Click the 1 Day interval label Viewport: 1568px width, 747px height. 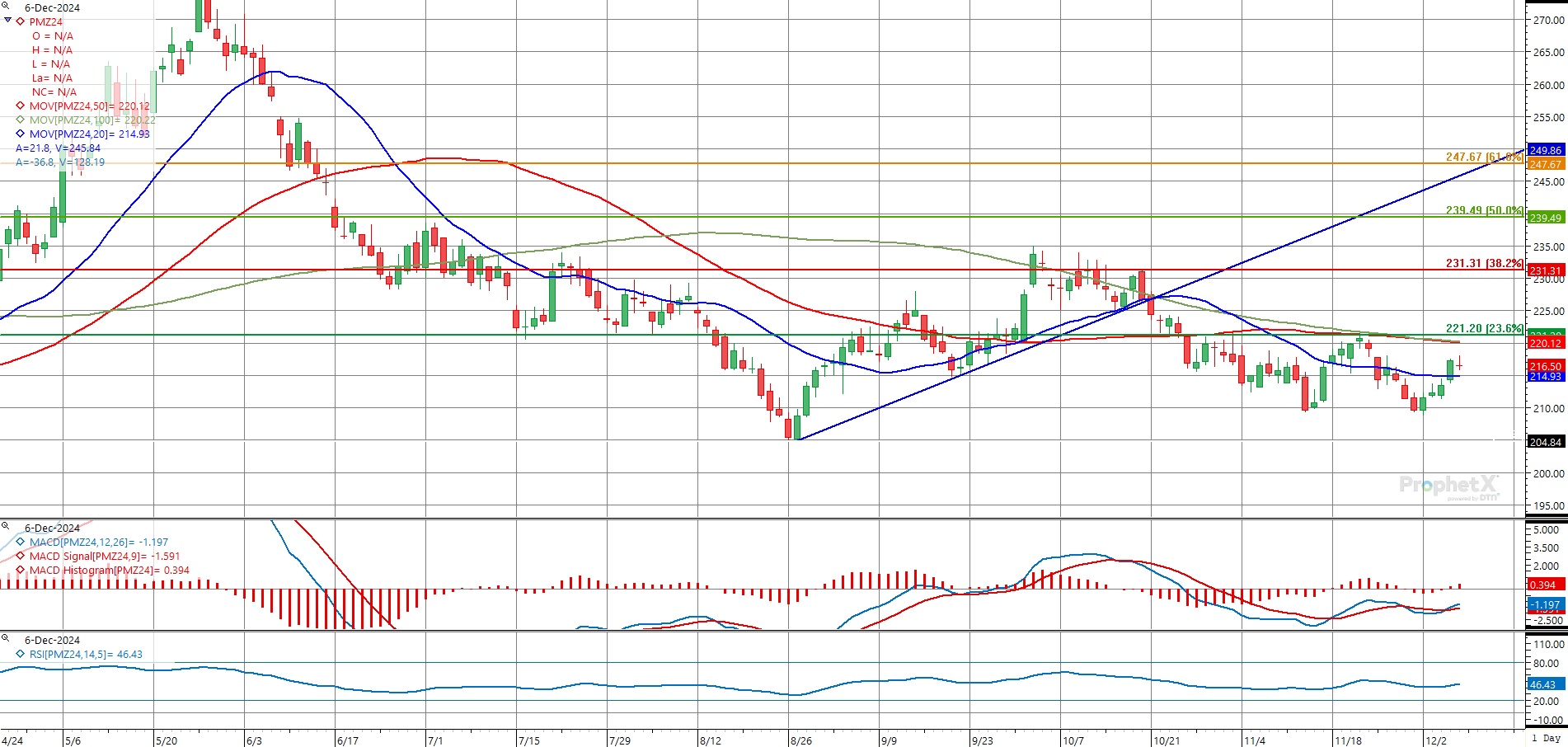tap(1546, 738)
